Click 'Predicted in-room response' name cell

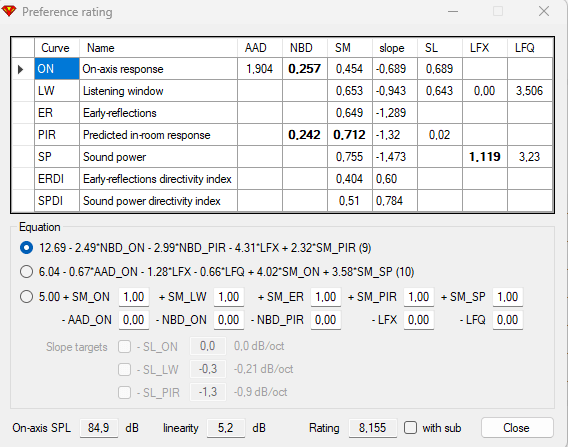[x=158, y=135]
